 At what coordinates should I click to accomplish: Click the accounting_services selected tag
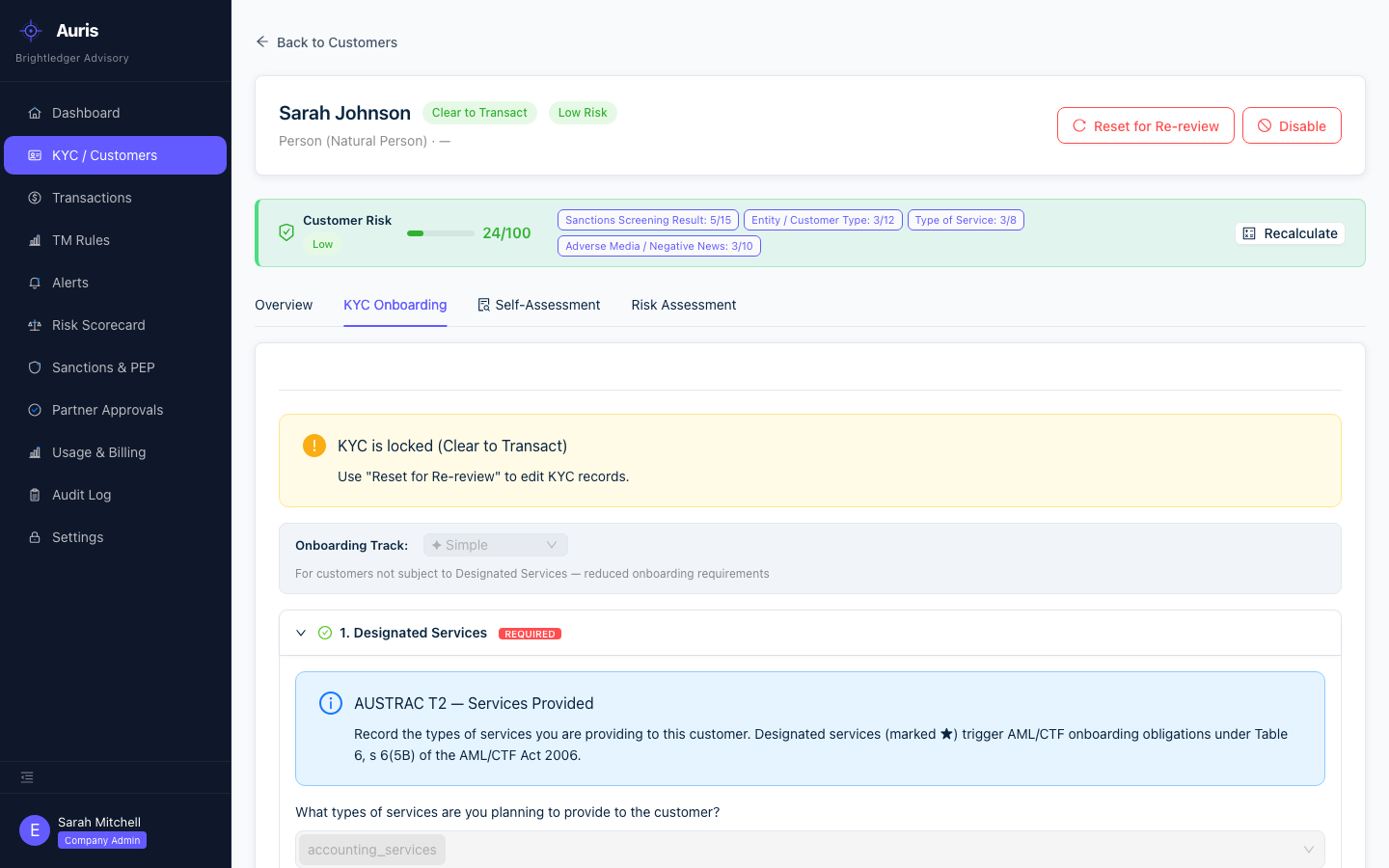[x=372, y=850]
